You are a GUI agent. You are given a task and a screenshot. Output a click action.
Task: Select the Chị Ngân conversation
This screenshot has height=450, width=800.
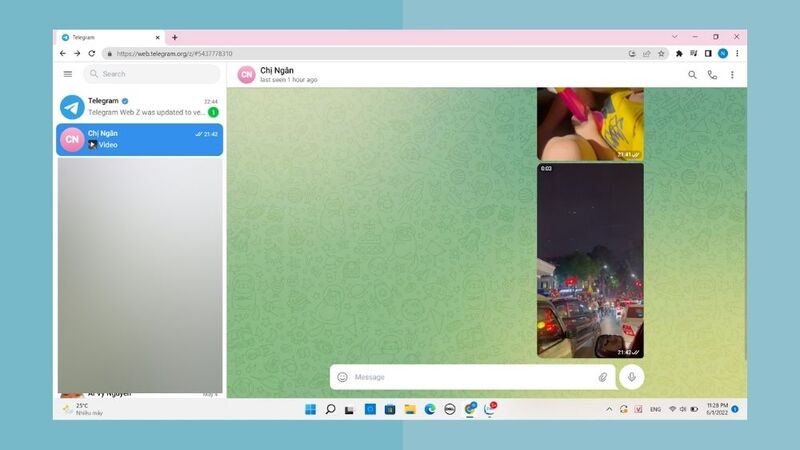[x=139, y=139]
